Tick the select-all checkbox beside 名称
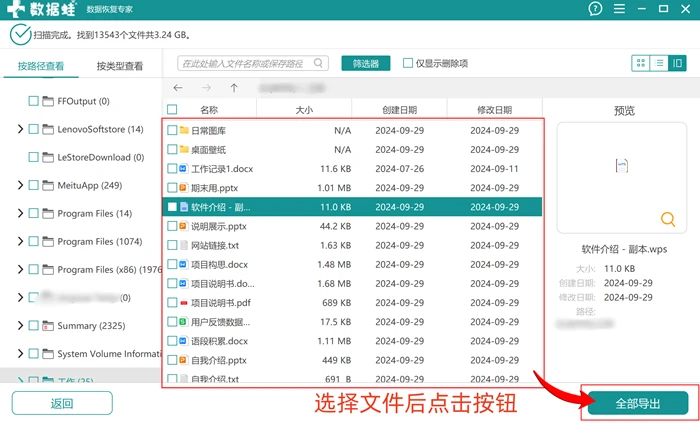Image resolution: width=700 pixels, height=424 pixels. coord(172,109)
